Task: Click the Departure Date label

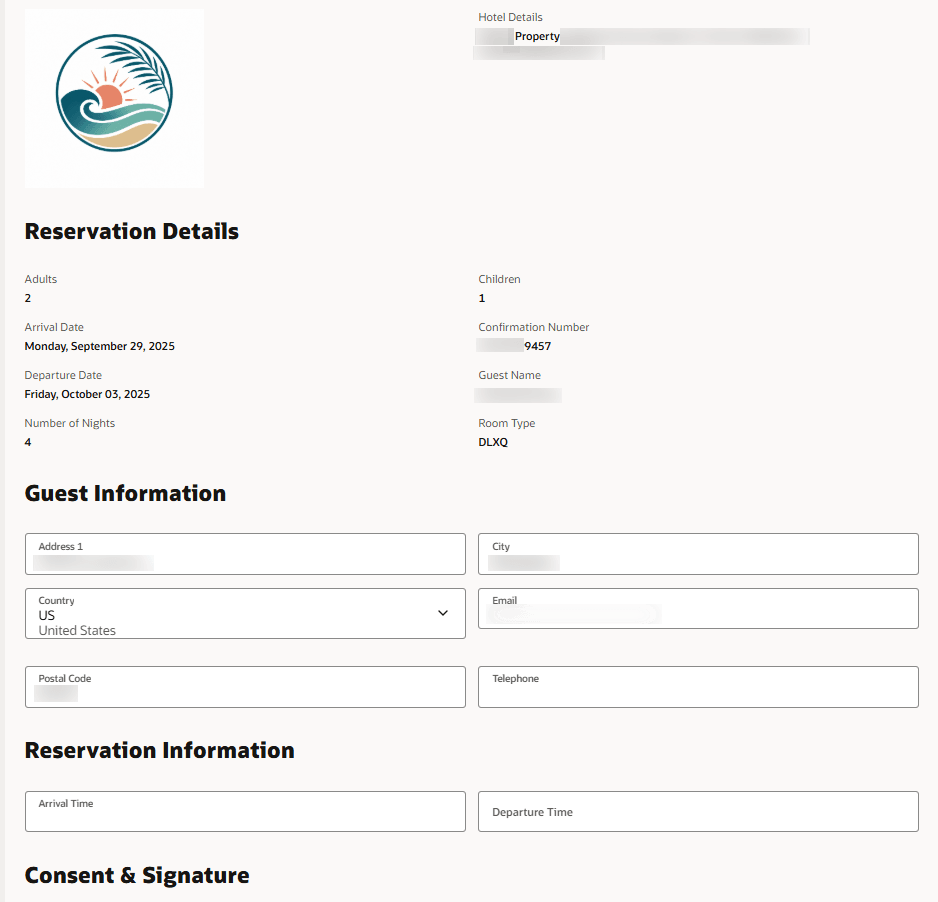Action: click(x=63, y=375)
